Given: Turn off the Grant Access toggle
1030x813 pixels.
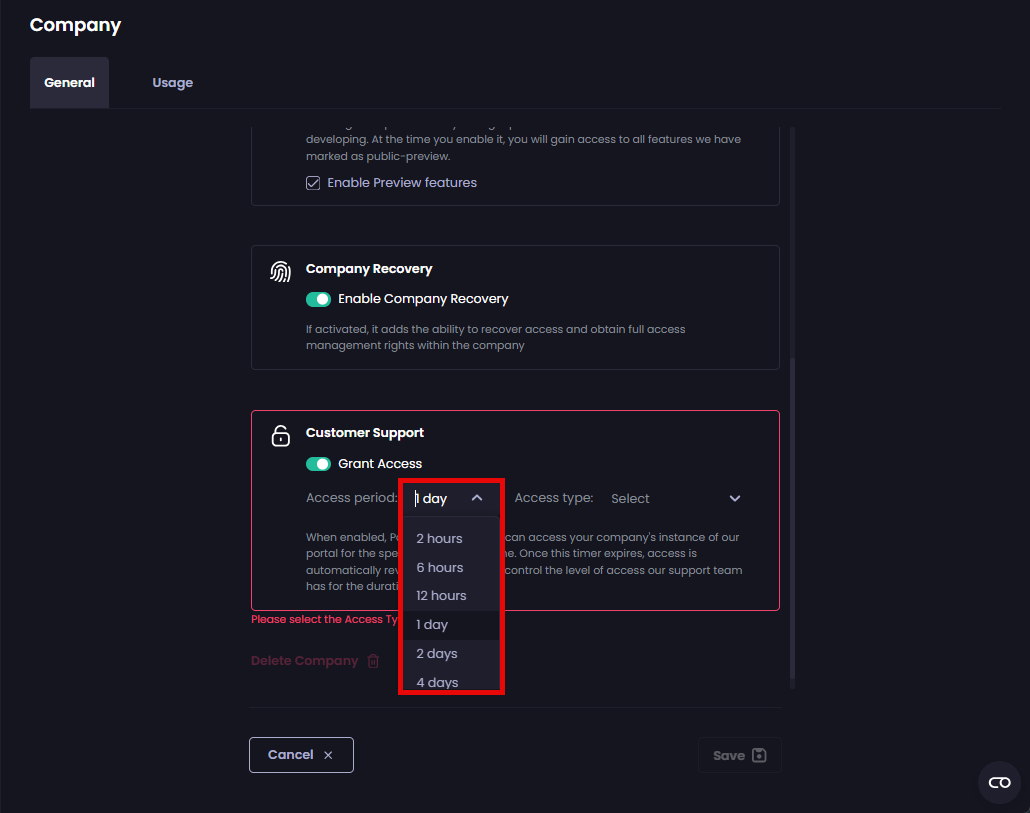Looking at the screenshot, I should (321, 463).
